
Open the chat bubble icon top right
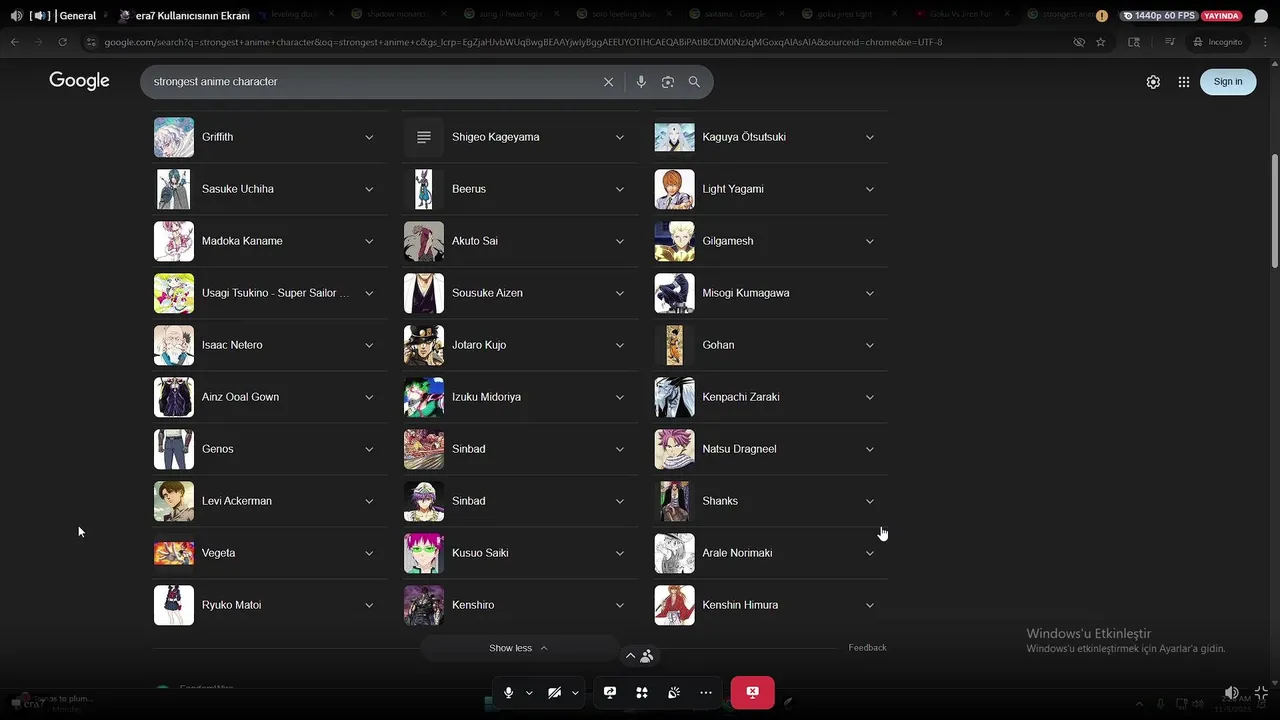coord(1261,16)
